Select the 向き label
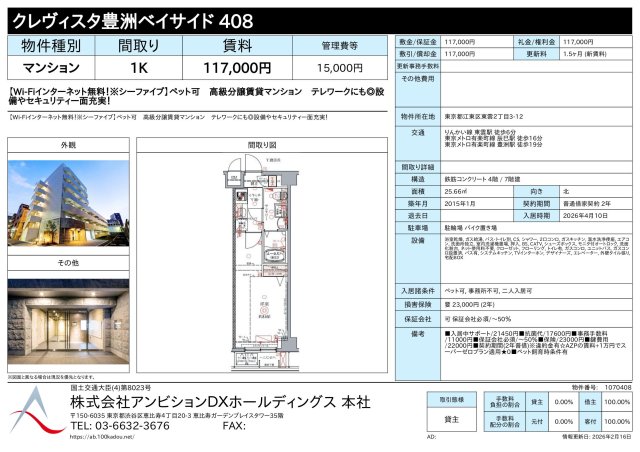Screen dimensions: 640x452 point(536,191)
